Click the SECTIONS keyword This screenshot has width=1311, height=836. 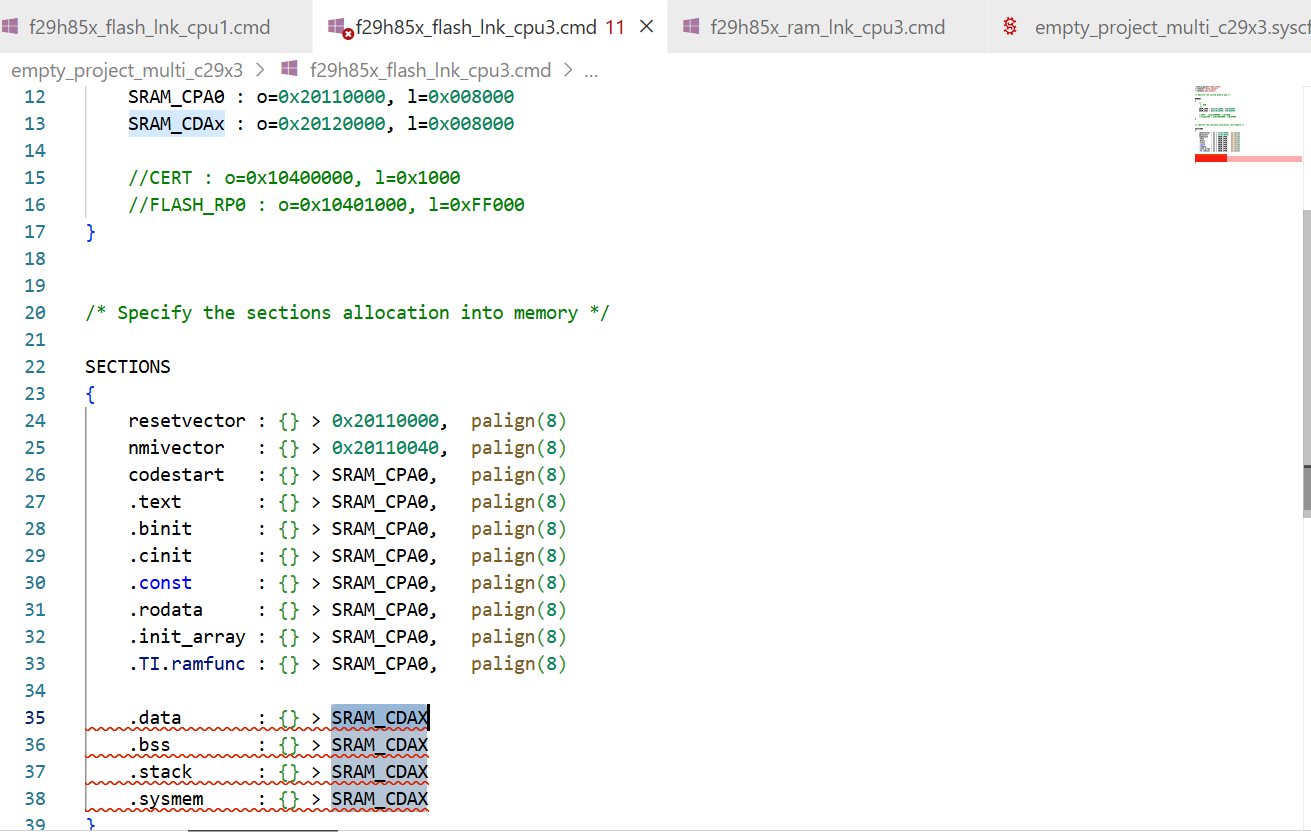(x=128, y=366)
